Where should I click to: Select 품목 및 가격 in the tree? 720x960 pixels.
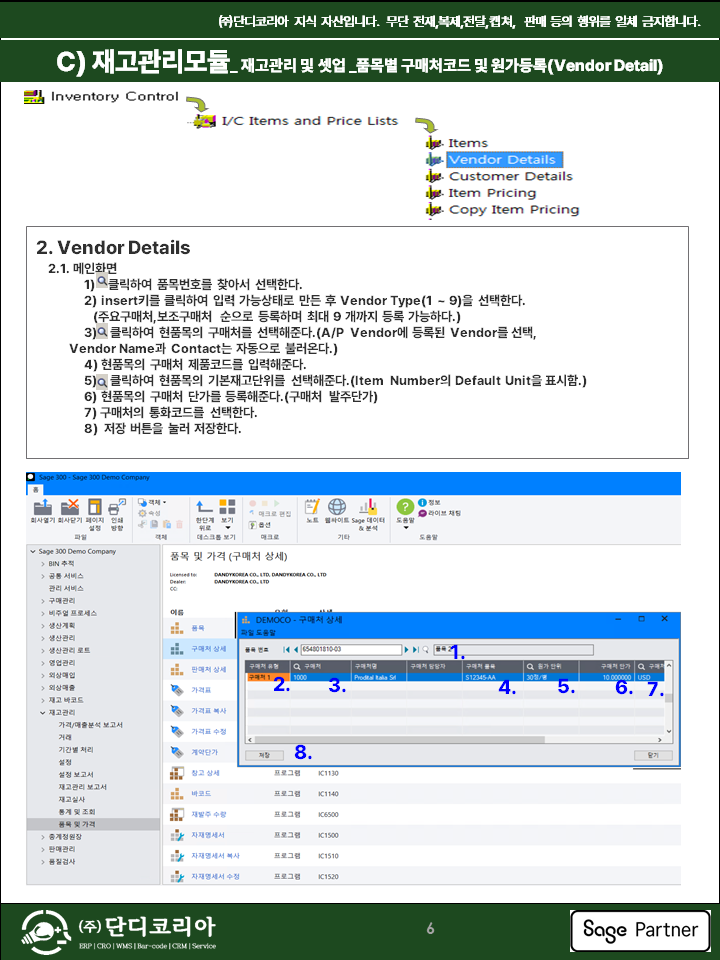[77, 824]
